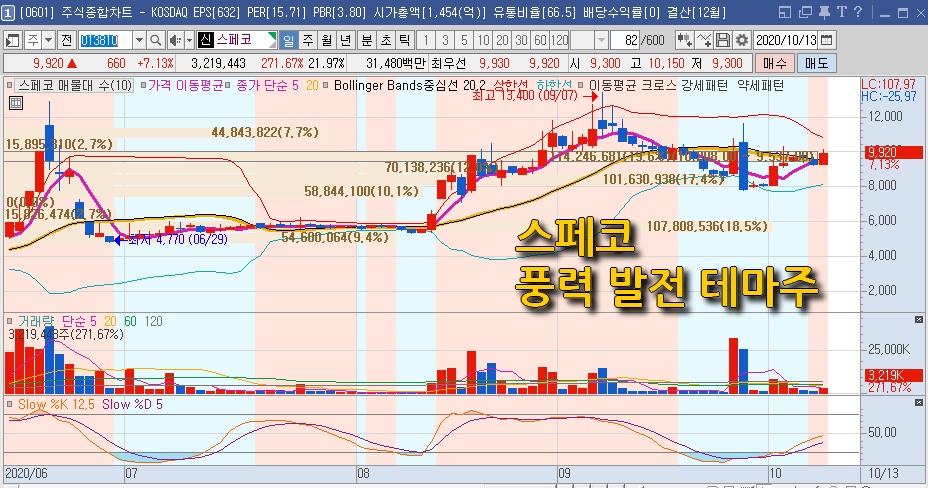Click the speaker sound alert icon
Viewport: 928px width, 488px height.
[x=175, y=40]
